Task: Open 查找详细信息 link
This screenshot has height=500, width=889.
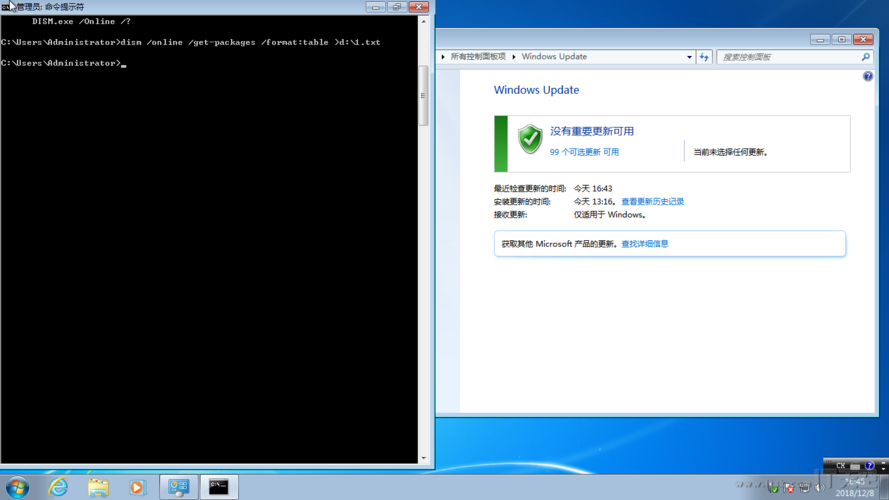Action: (x=645, y=244)
